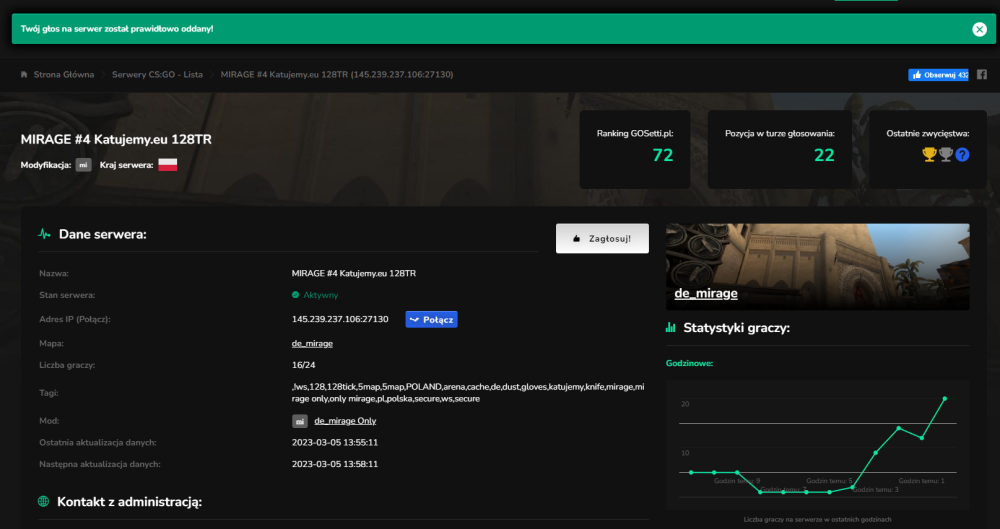1000x529 pixels.
Task: Click the Polish flag next to Kraj serwera
Action: tap(168, 165)
